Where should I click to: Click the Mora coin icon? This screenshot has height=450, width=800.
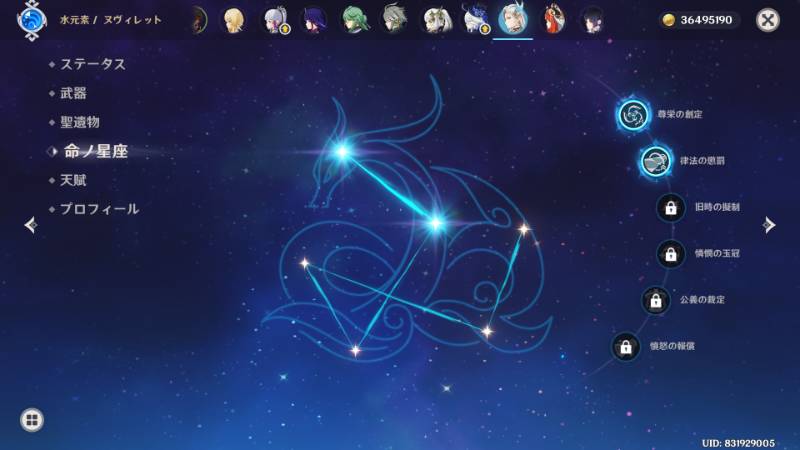668,20
